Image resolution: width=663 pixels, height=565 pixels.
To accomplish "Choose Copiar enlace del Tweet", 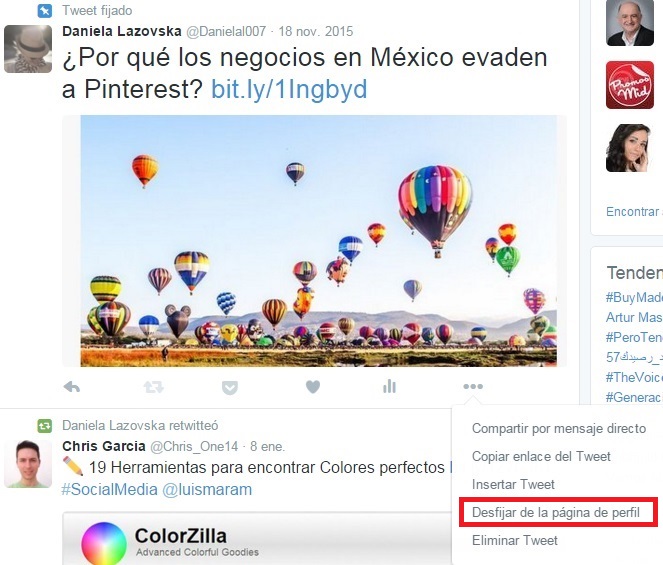I will (x=541, y=456).
